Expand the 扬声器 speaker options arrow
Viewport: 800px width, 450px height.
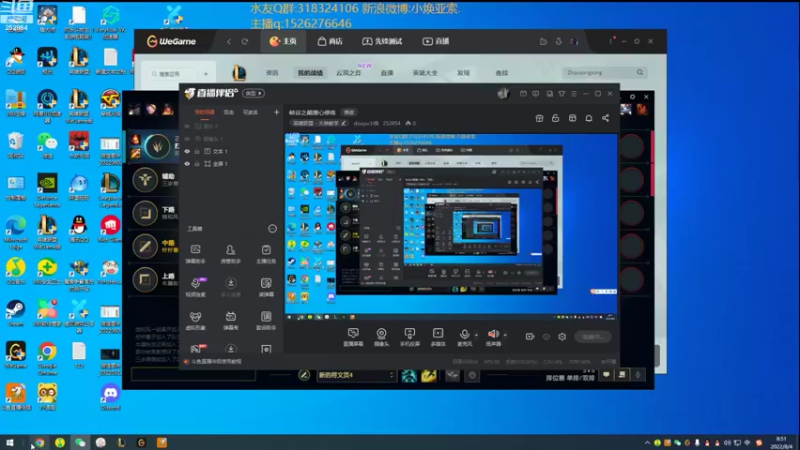(x=505, y=335)
